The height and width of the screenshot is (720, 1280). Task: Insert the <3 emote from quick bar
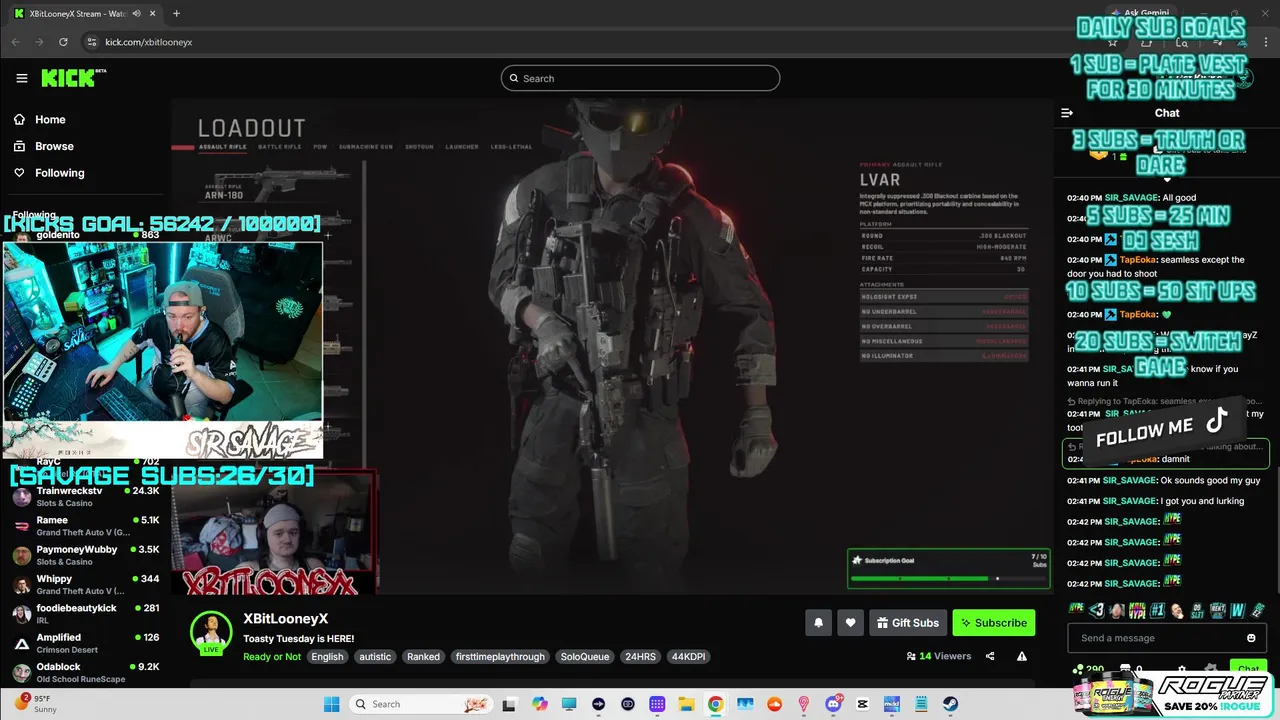(1097, 609)
